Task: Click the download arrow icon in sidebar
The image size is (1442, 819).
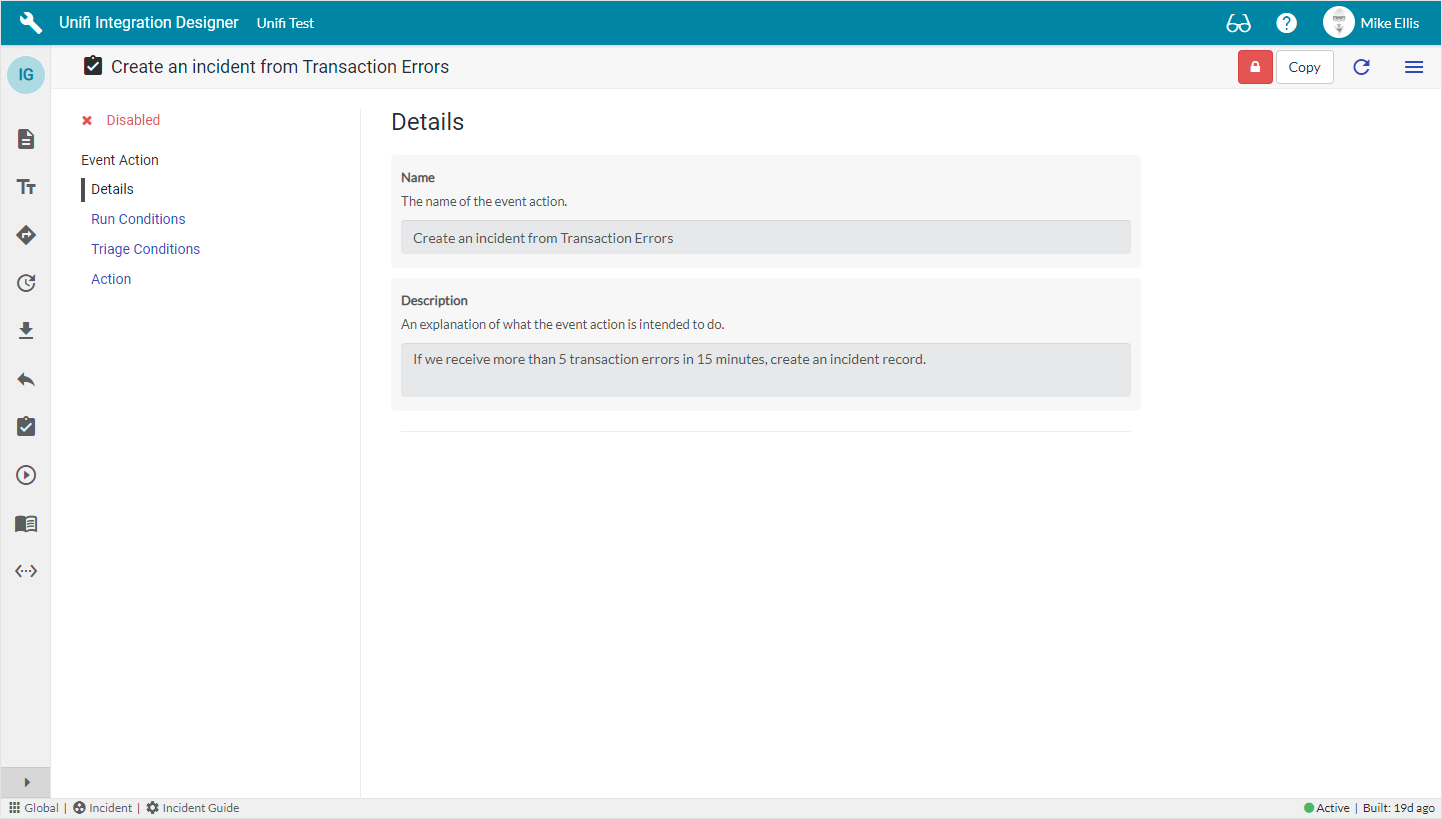Action: tap(26, 331)
